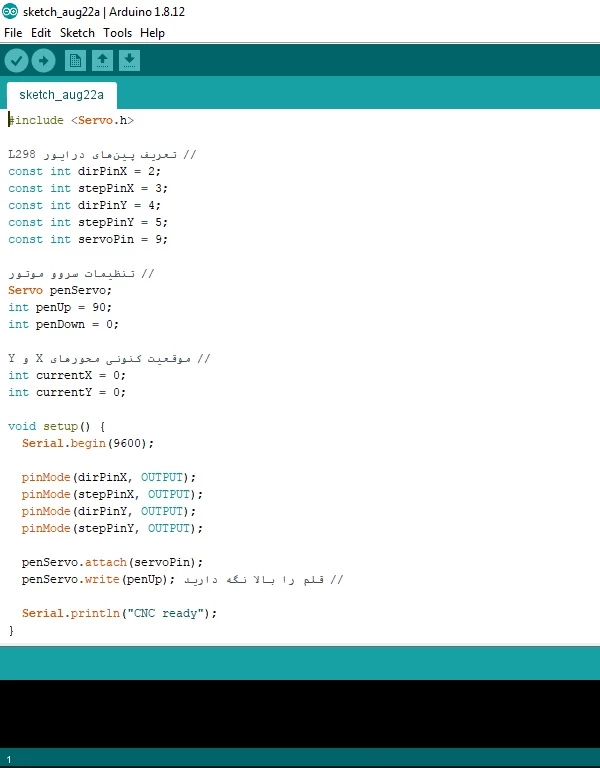This screenshot has width=600, height=768.
Task: Click the line number in the status bar
Action: [9, 760]
